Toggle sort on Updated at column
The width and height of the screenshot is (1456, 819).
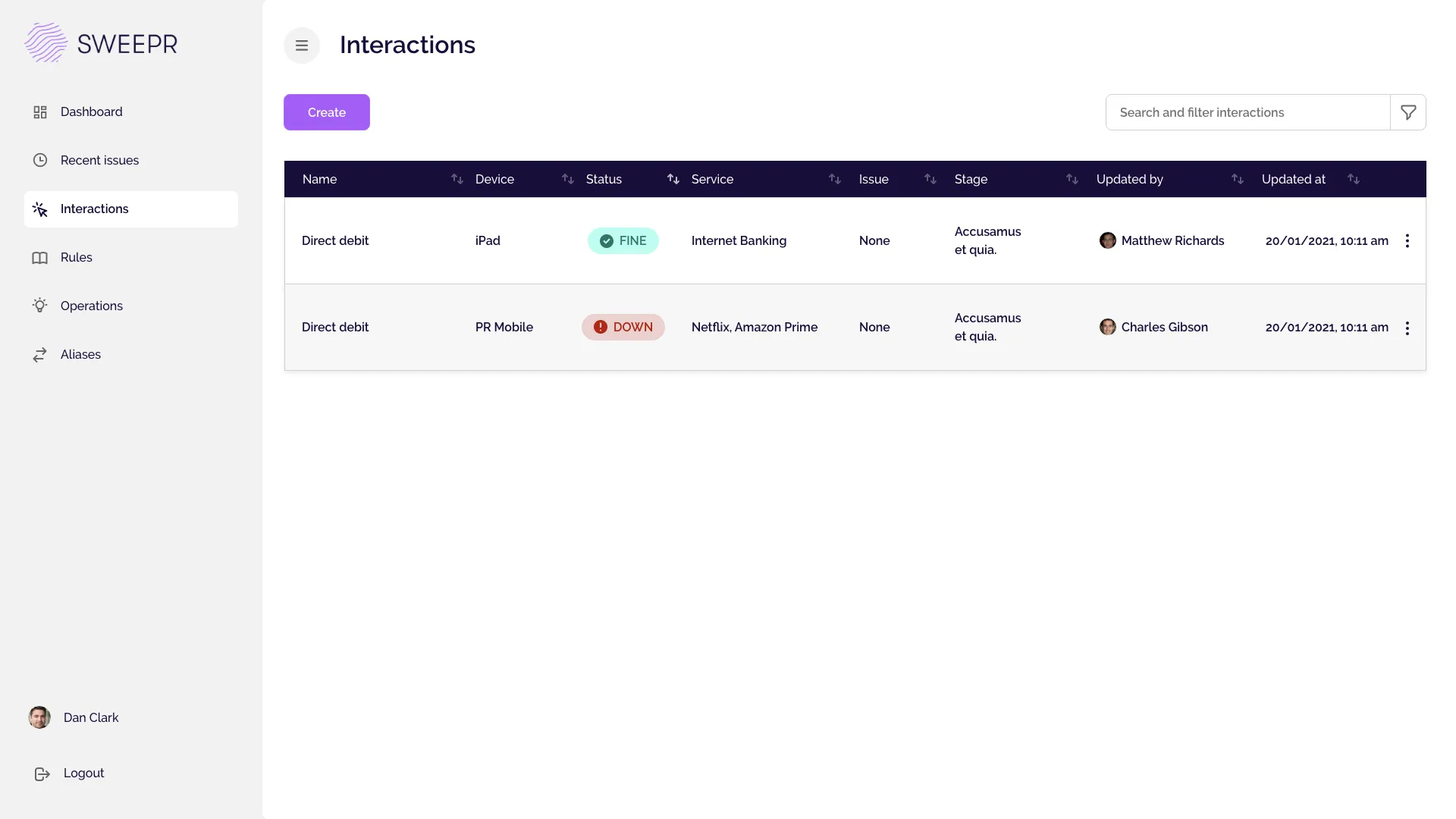click(1353, 179)
